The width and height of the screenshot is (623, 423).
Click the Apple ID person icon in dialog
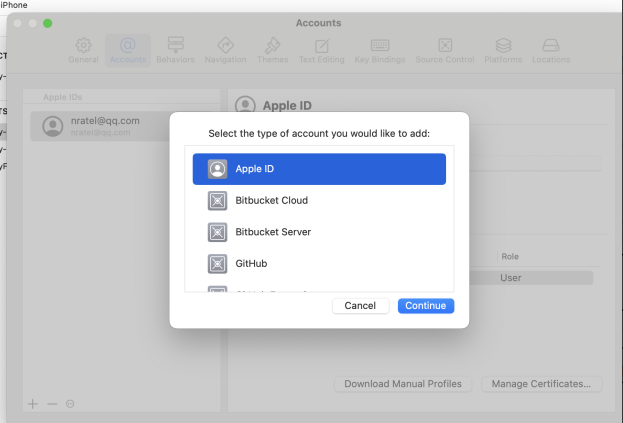point(217,169)
